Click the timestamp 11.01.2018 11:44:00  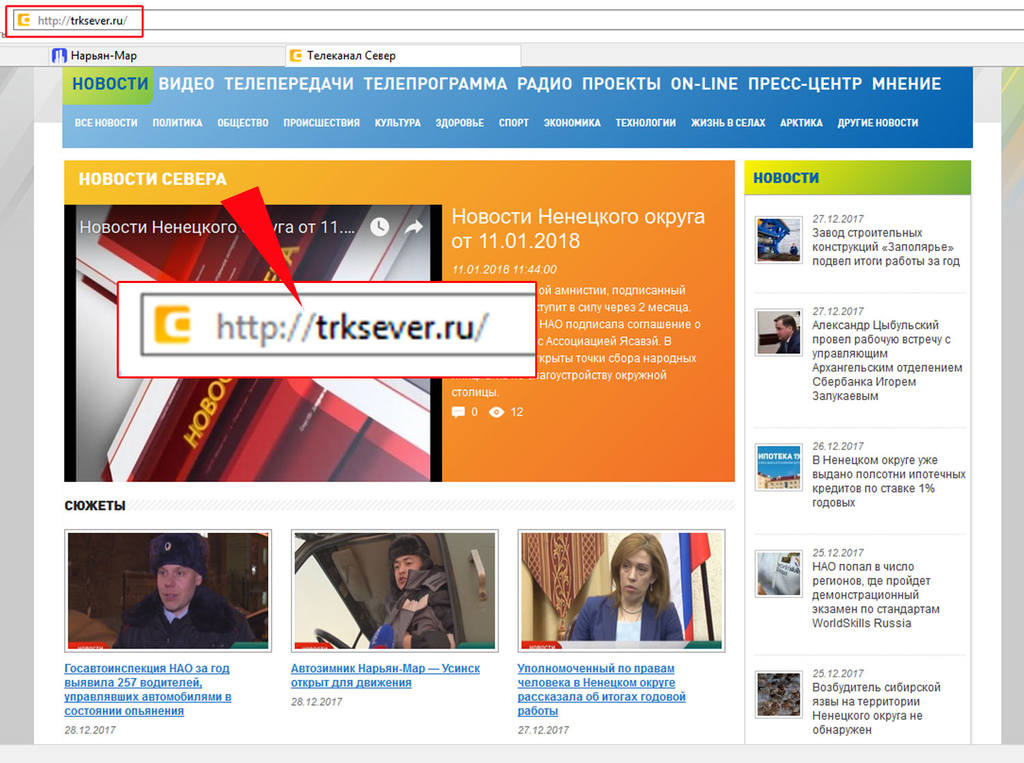[504, 269]
